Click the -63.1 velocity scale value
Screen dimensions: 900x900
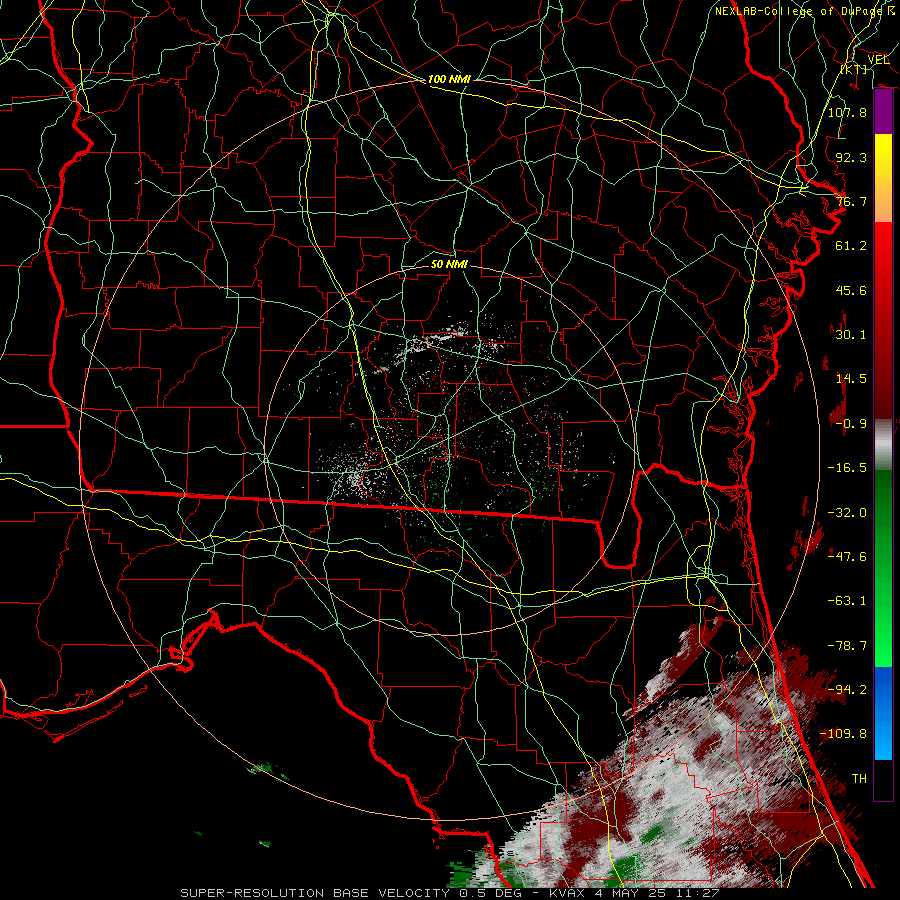847,601
